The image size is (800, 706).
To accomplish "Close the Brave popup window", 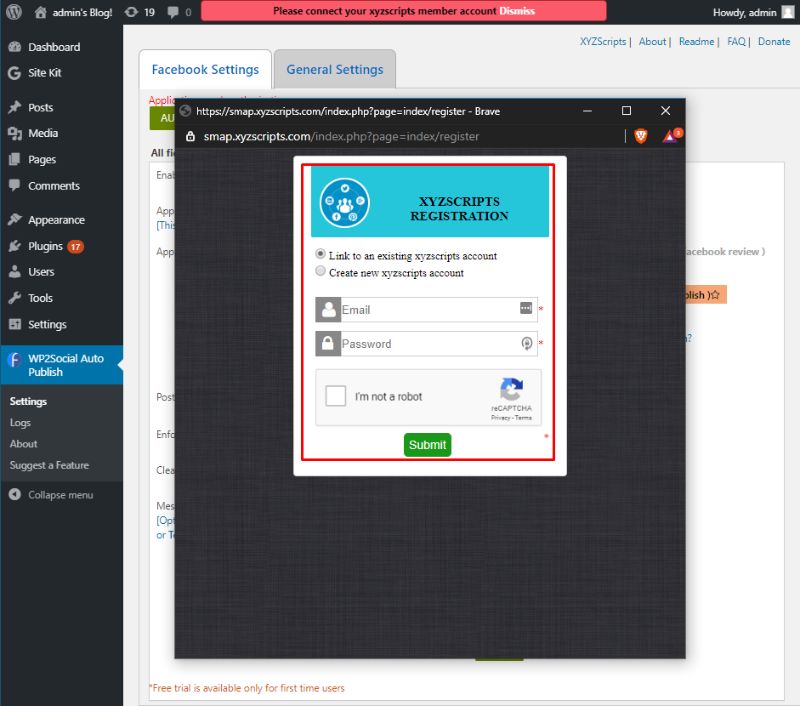I will pos(665,111).
